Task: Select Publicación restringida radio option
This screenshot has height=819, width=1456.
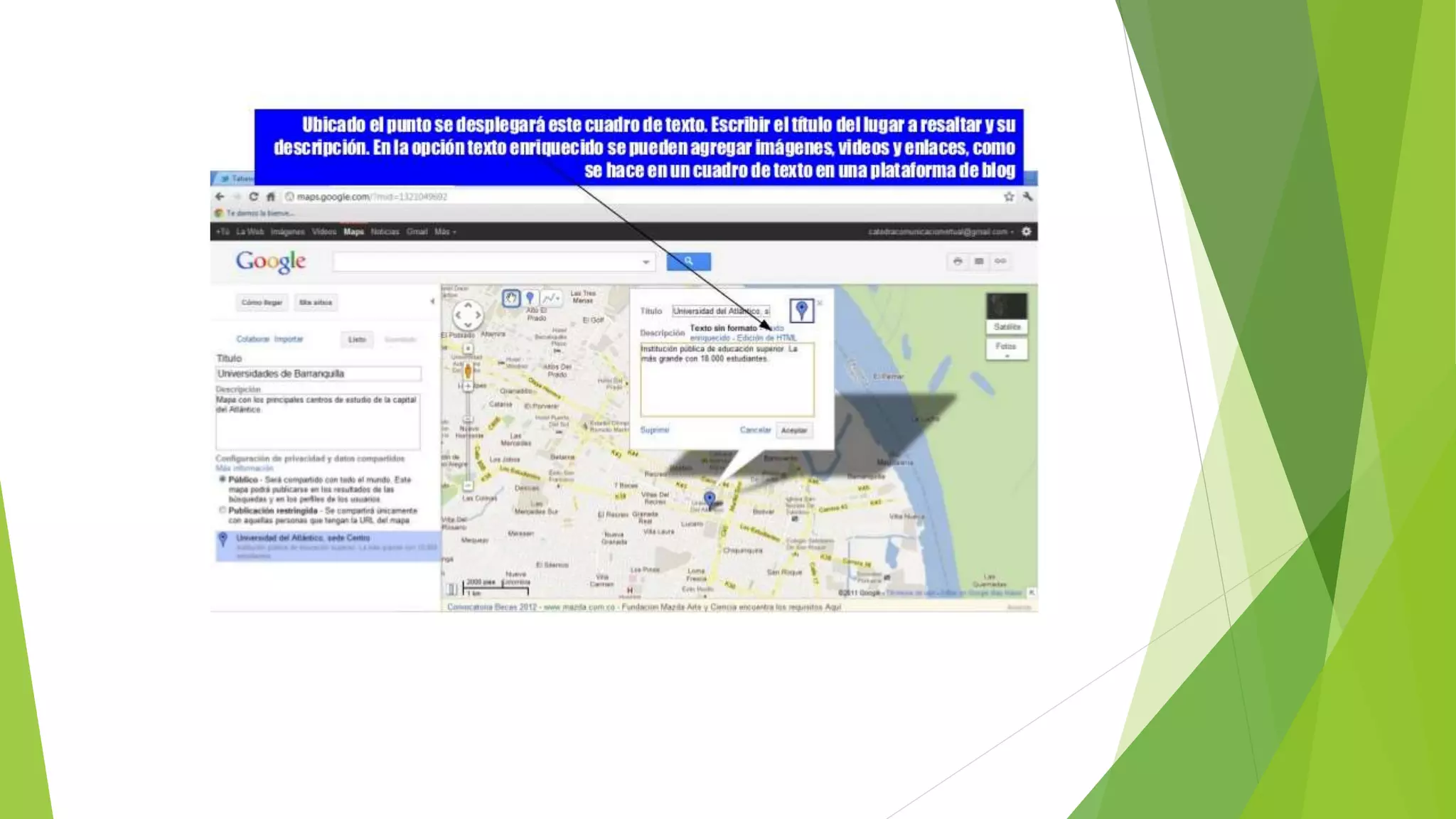Action: click(223, 510)
